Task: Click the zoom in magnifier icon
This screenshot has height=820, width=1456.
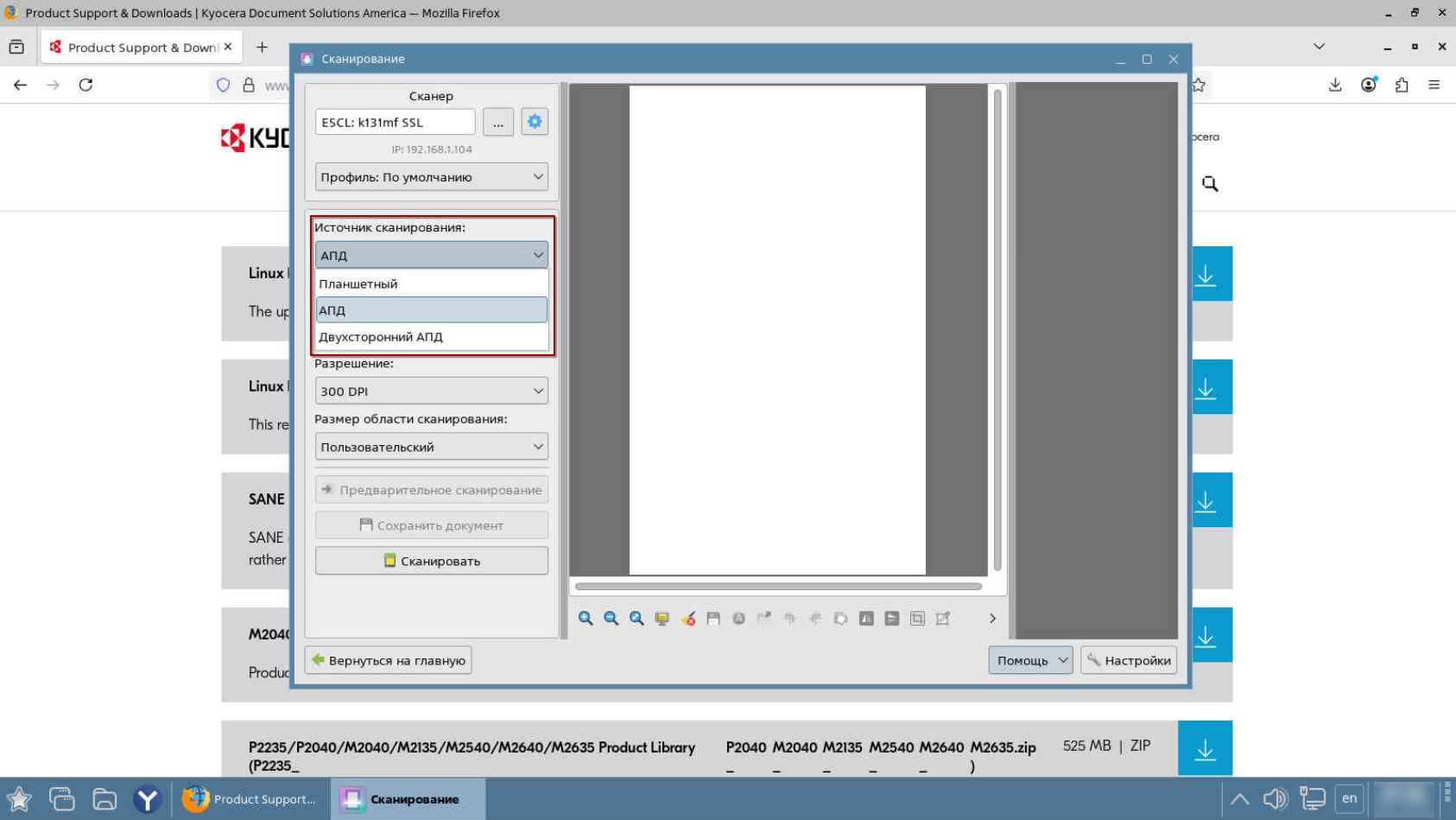Action: point(586,619)
